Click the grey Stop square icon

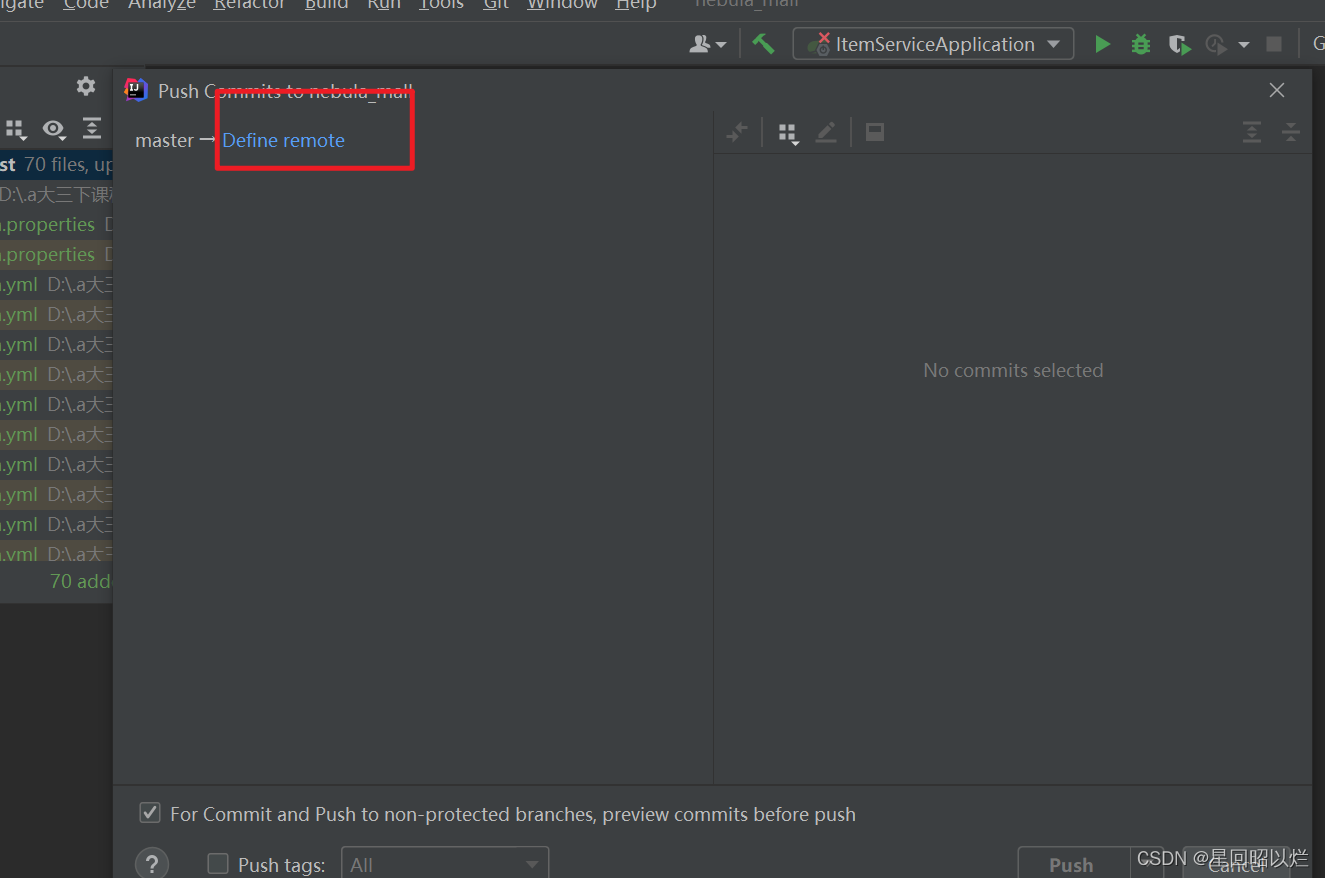coord(1274,44)
